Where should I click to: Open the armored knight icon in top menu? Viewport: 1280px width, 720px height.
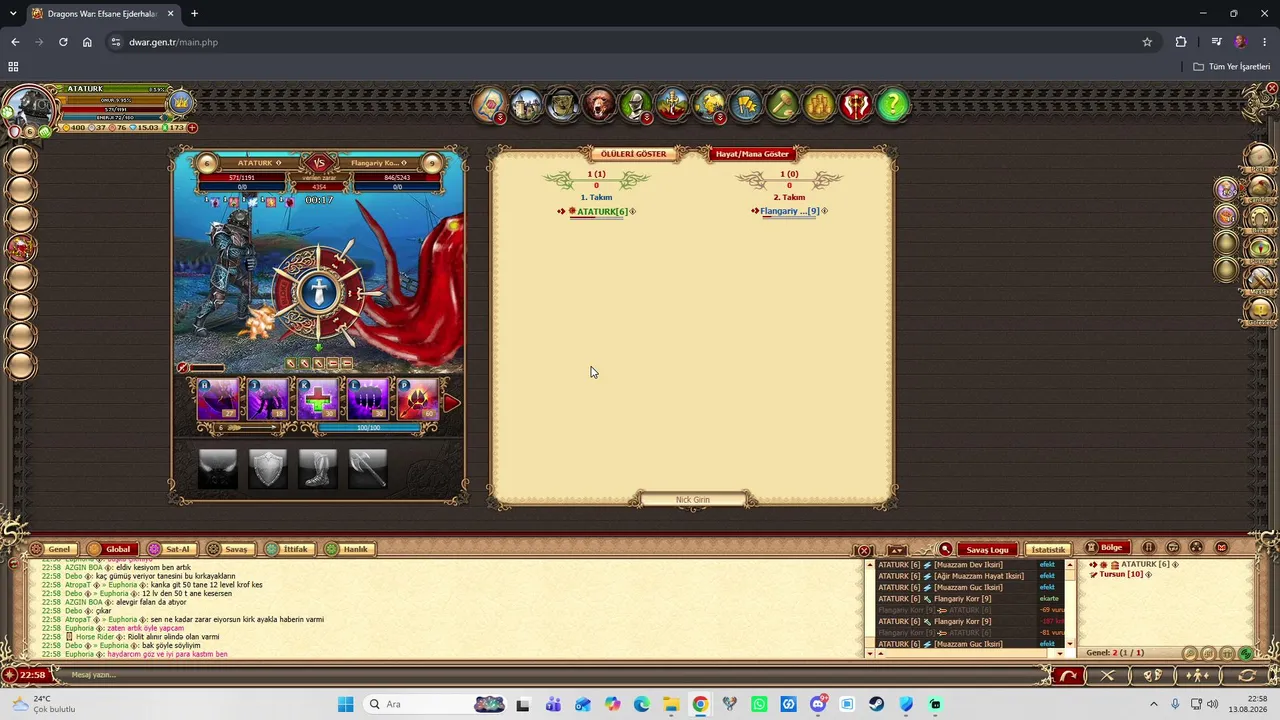[x=636, y=104]
